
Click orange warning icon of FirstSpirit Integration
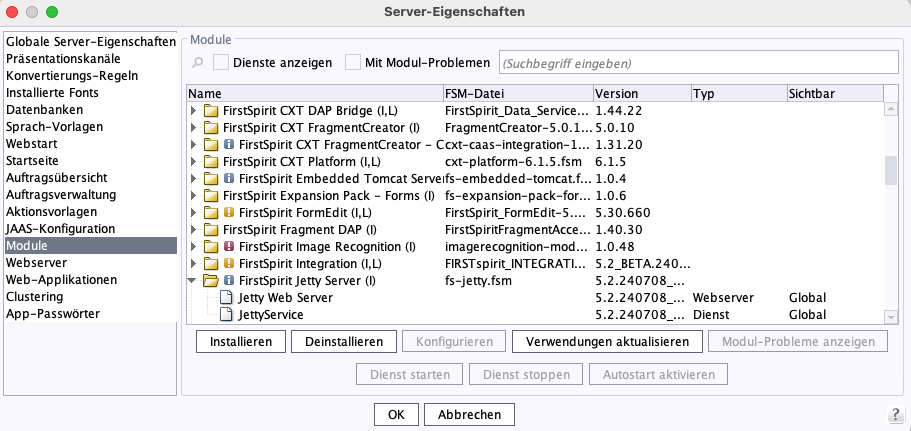click(228, 264)
